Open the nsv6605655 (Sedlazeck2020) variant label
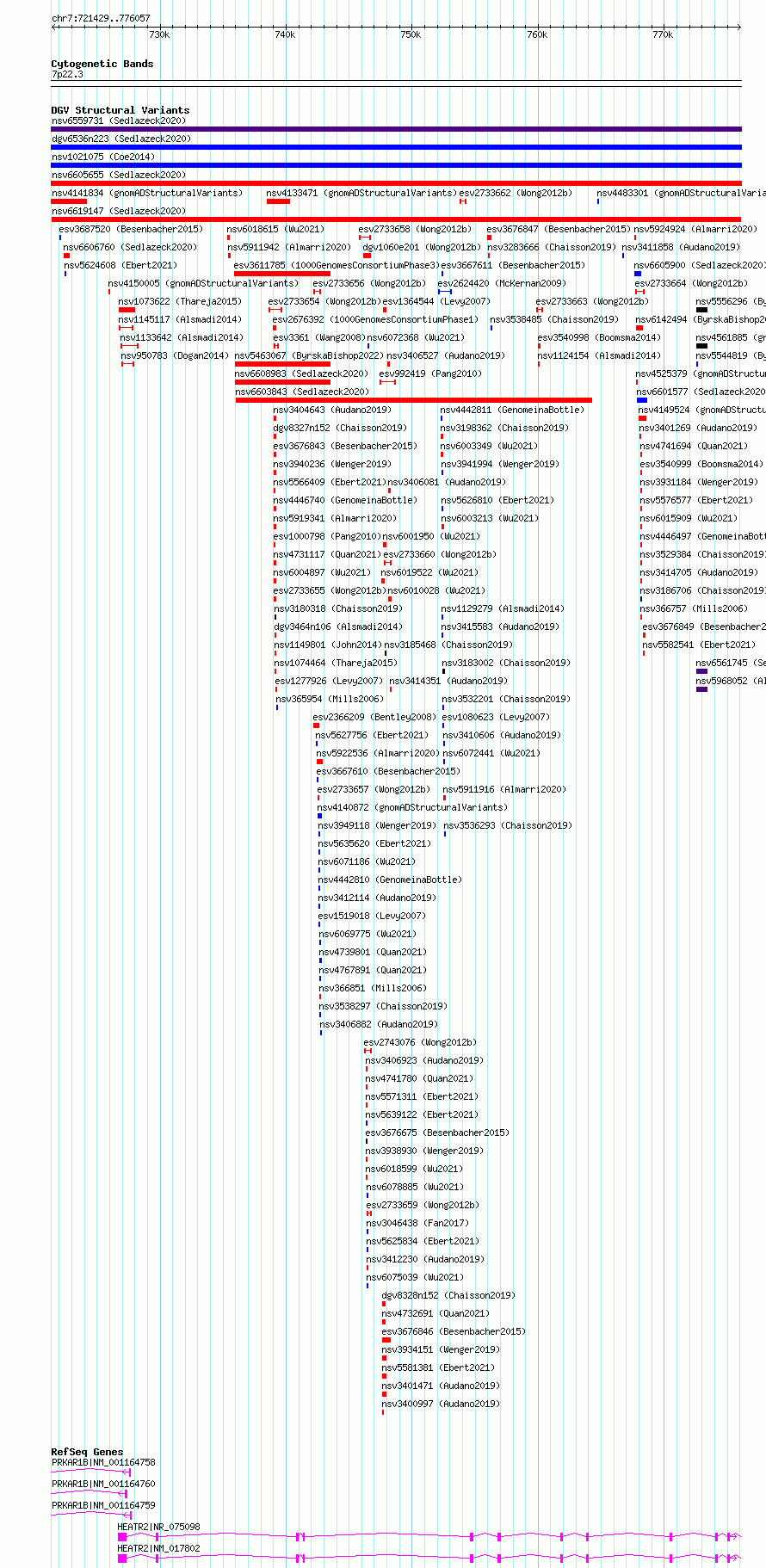This screenshot has width=766, height=1568. click(118, 175)
